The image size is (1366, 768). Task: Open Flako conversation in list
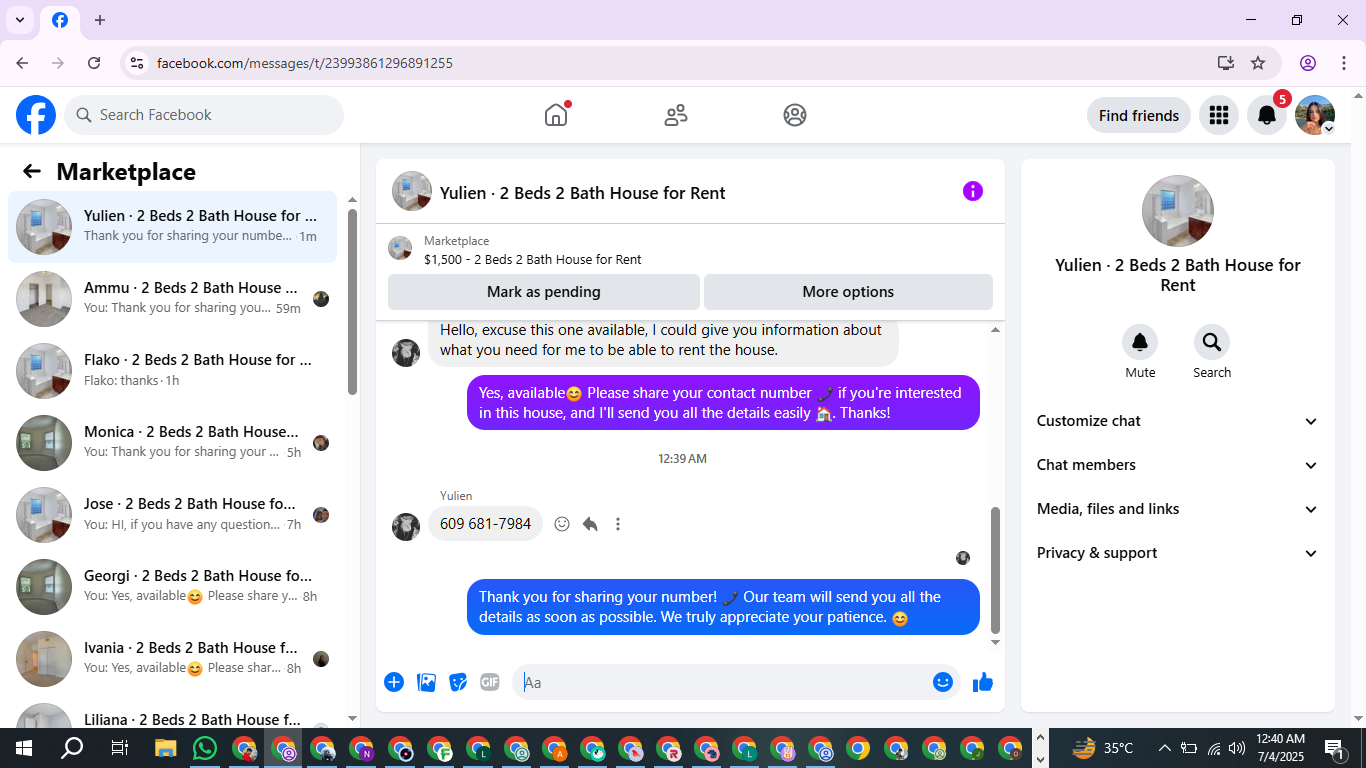tap(172, 371)
